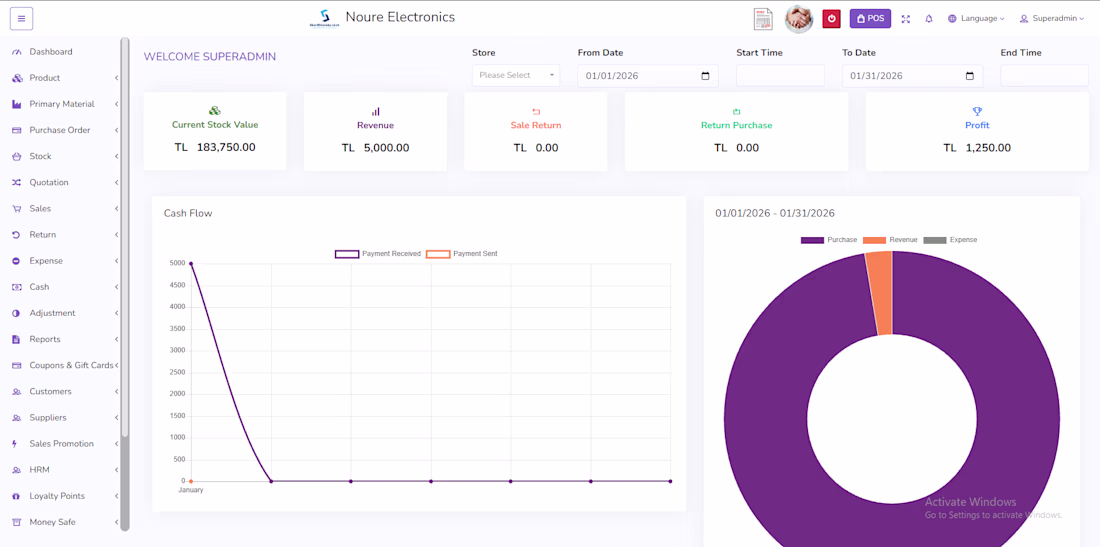This screenshot has height=547, width=1100.
Task: Click the handshake avatar icon
Action: (798, 19)
